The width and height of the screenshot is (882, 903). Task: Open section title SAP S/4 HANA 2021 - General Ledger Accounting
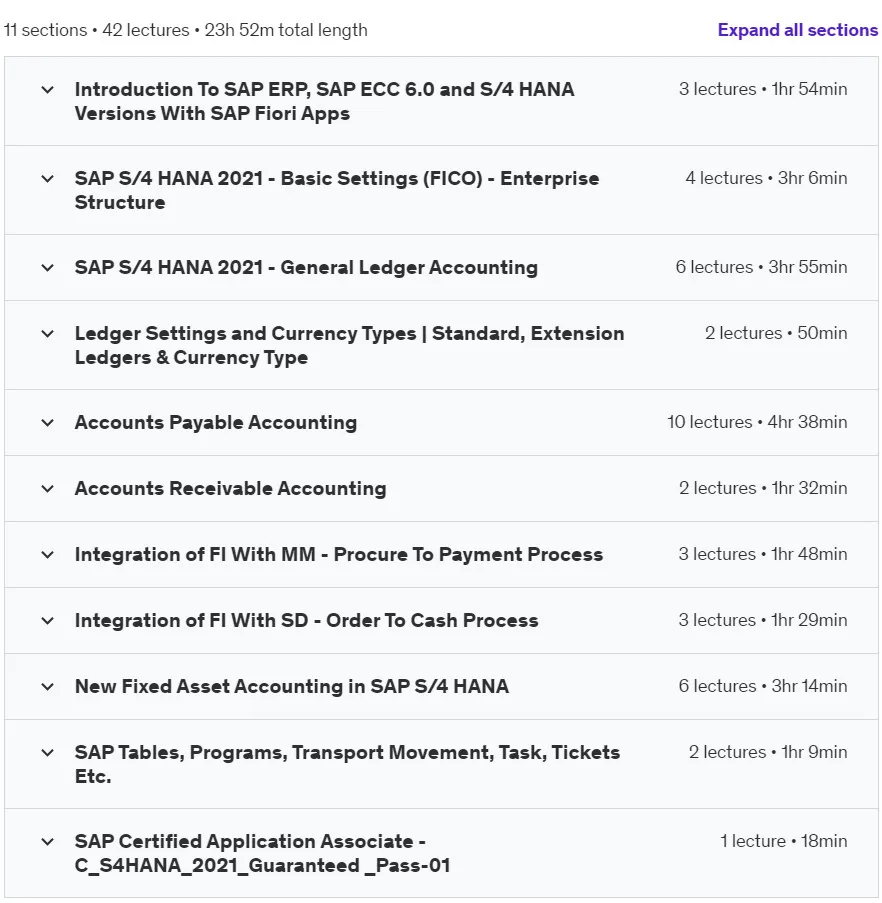[x=306, y=267]
